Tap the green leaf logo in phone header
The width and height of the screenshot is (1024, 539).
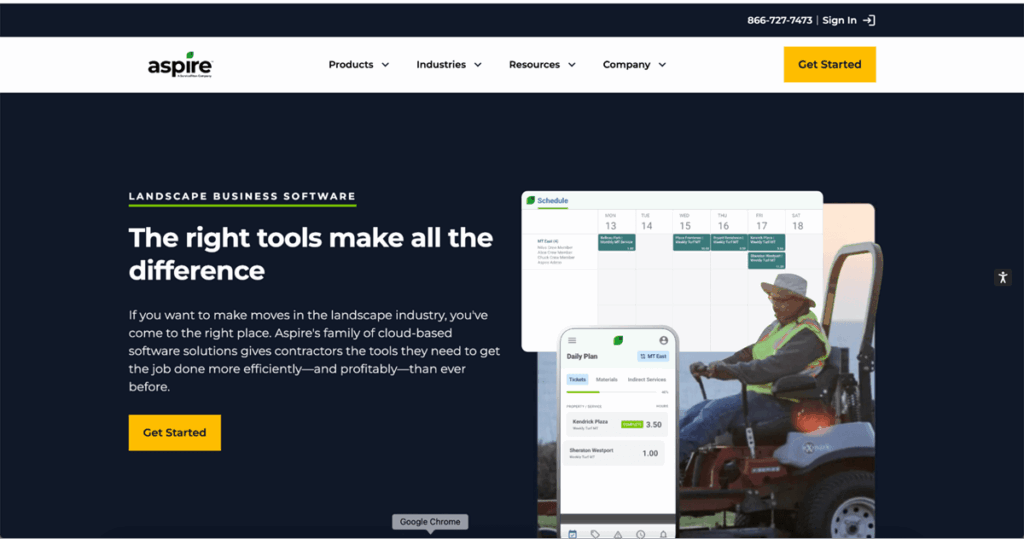point(618,341)
